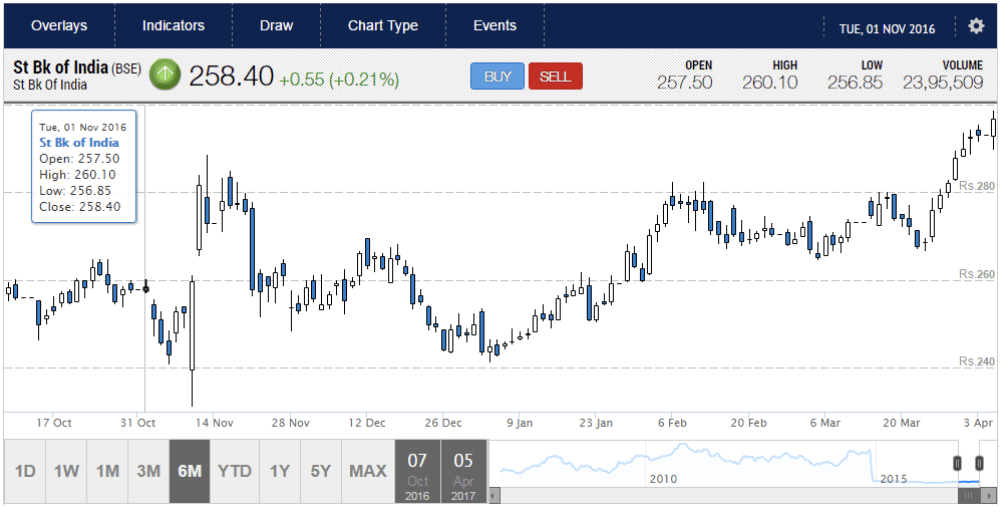Expand the Indicators menu
The image size is (1004, 516).
tap(173, 26)
